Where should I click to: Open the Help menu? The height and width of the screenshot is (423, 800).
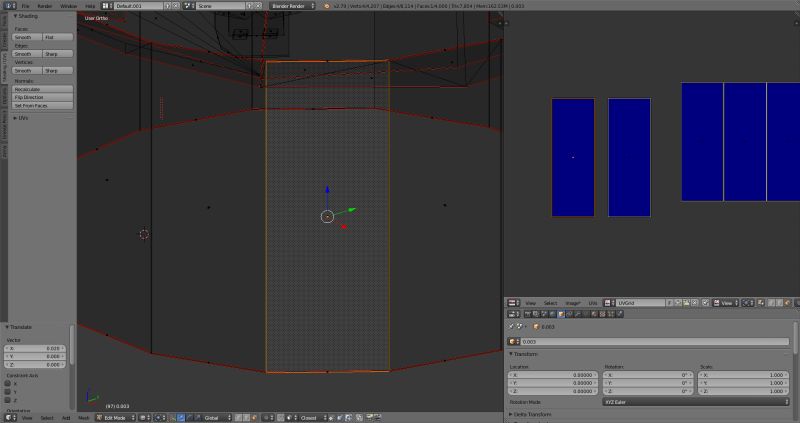(90, 6)
